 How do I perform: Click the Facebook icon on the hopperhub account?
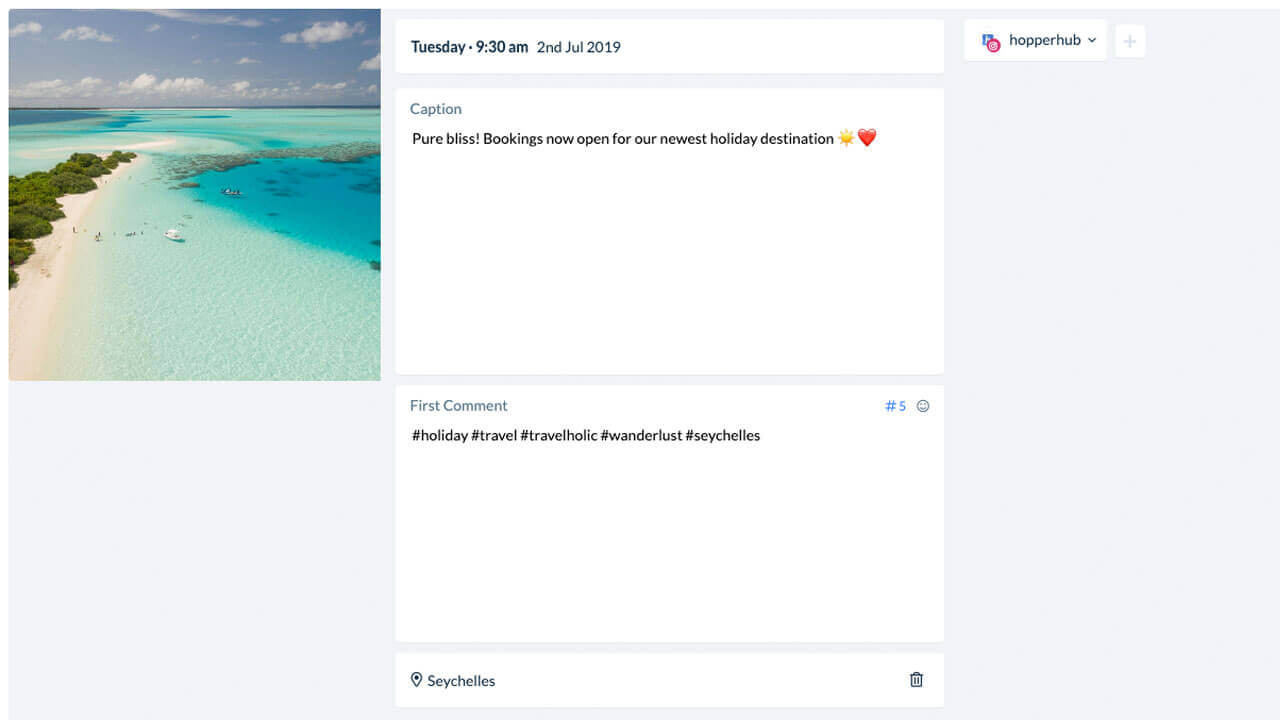click(986, 38)
